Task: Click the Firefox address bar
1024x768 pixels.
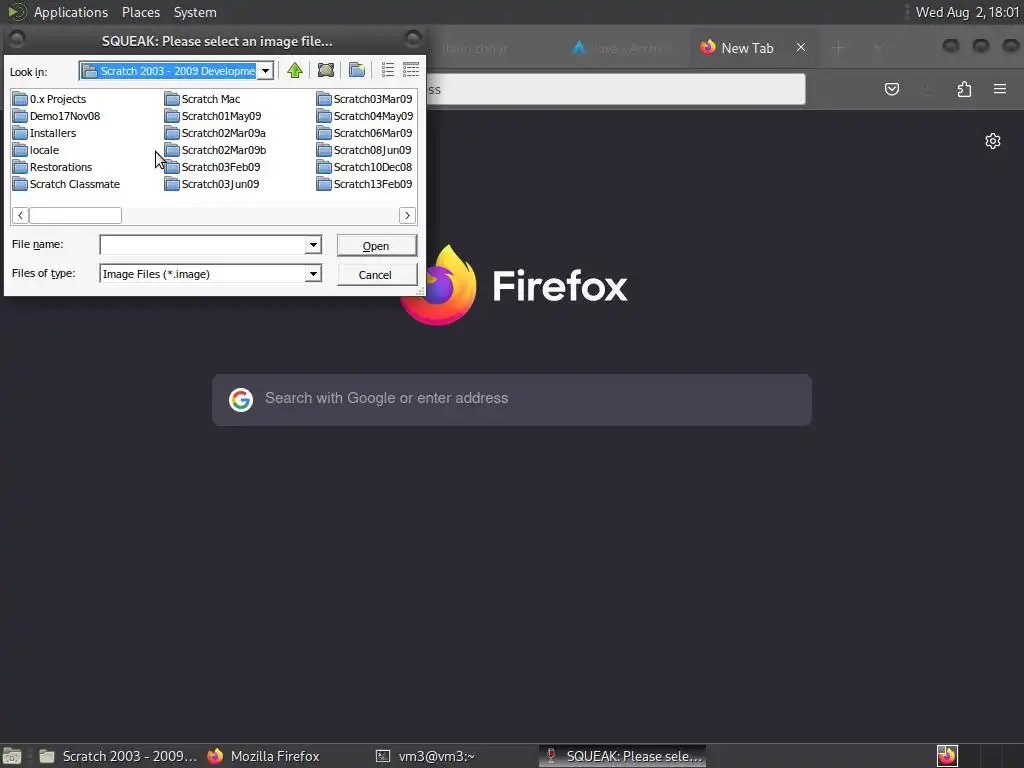Action: click(615, 89)
